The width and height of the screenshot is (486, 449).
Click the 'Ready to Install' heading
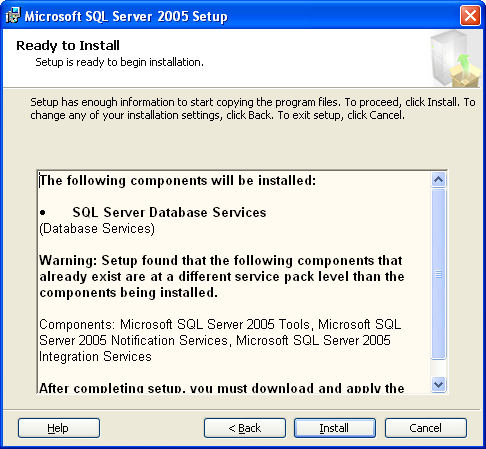tap(68, 46)
